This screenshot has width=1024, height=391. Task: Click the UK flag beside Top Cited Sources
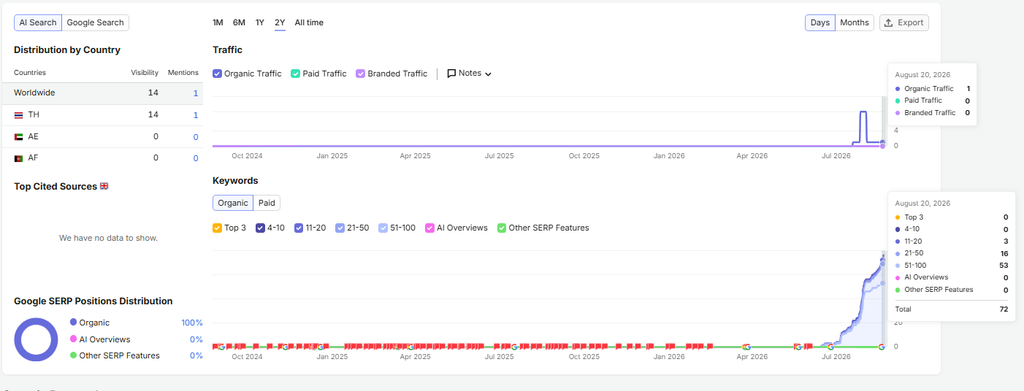point(104,186)
